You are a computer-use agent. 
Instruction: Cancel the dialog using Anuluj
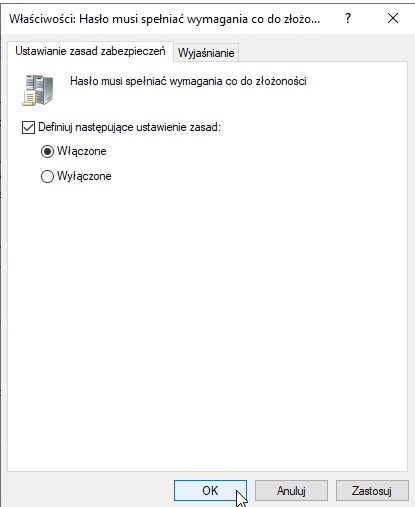[x=291, y=490]
